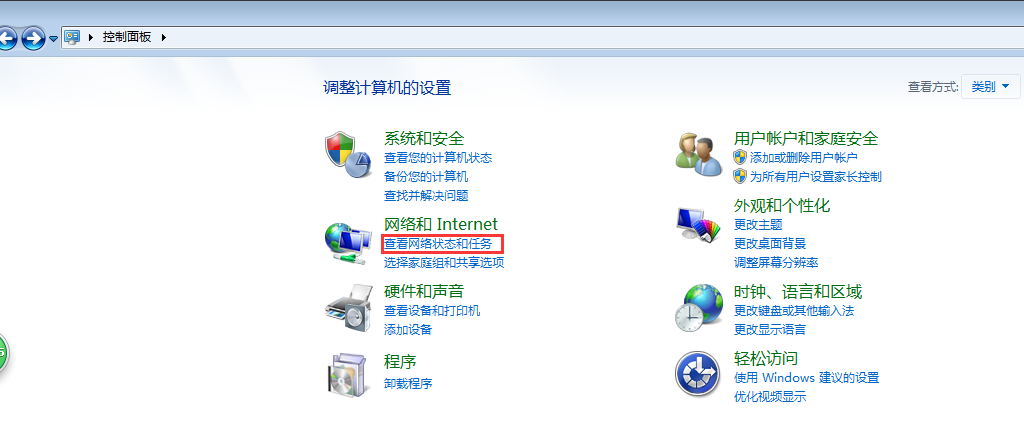Click 添加或删除用户帐户 link

tap(803, 157)
